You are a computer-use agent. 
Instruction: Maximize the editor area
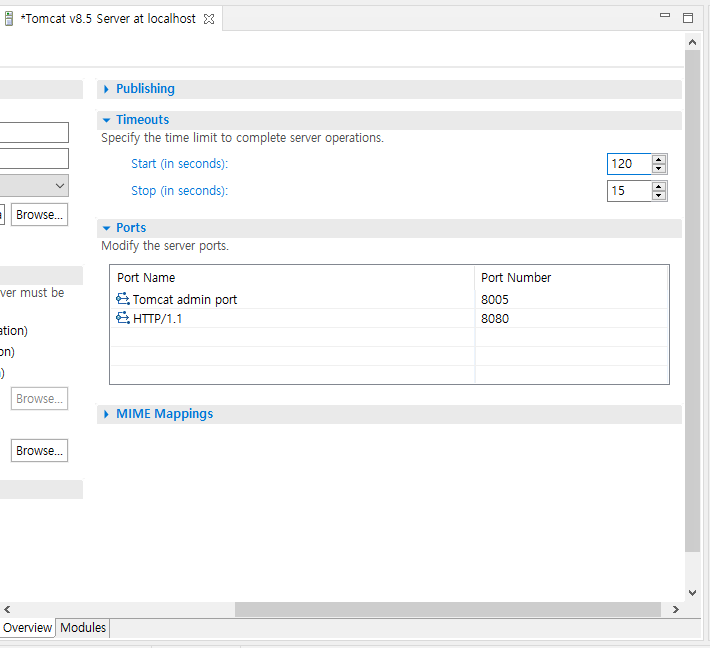(688, 18)
